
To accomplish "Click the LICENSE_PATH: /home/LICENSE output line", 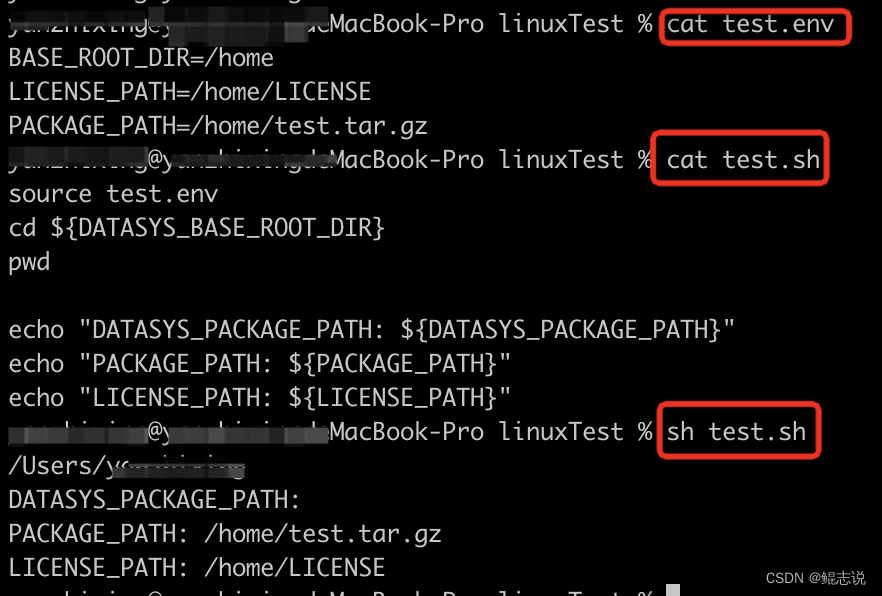I will point(197,568).
